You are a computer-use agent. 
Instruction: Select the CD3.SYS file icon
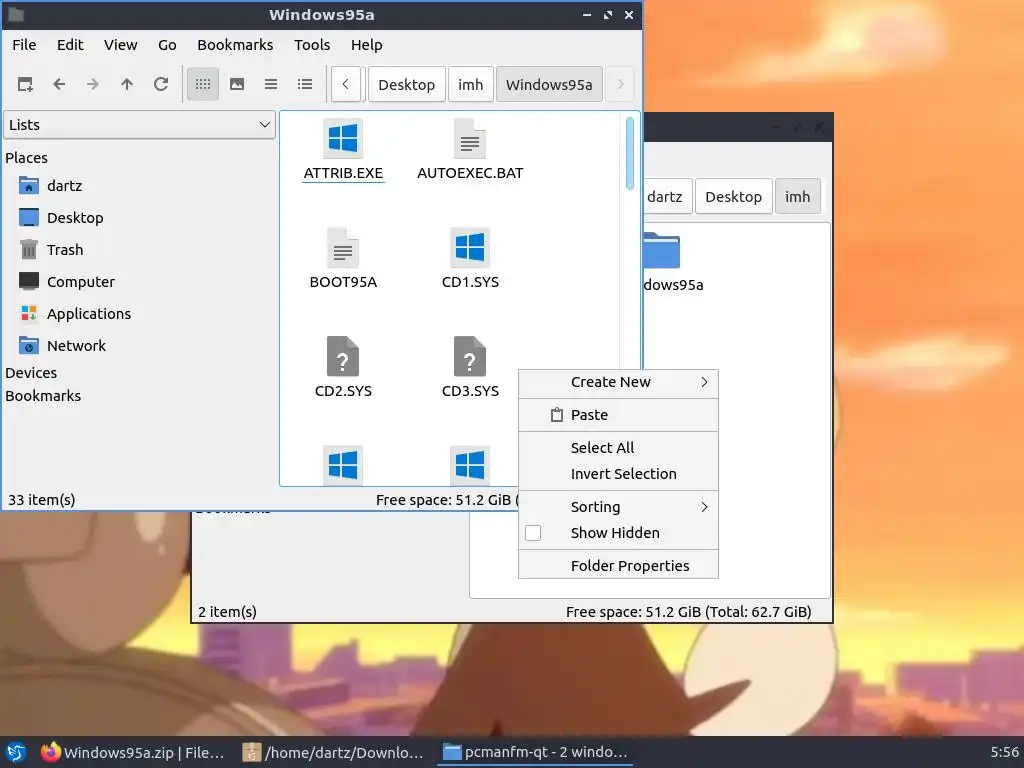point(470,357)
